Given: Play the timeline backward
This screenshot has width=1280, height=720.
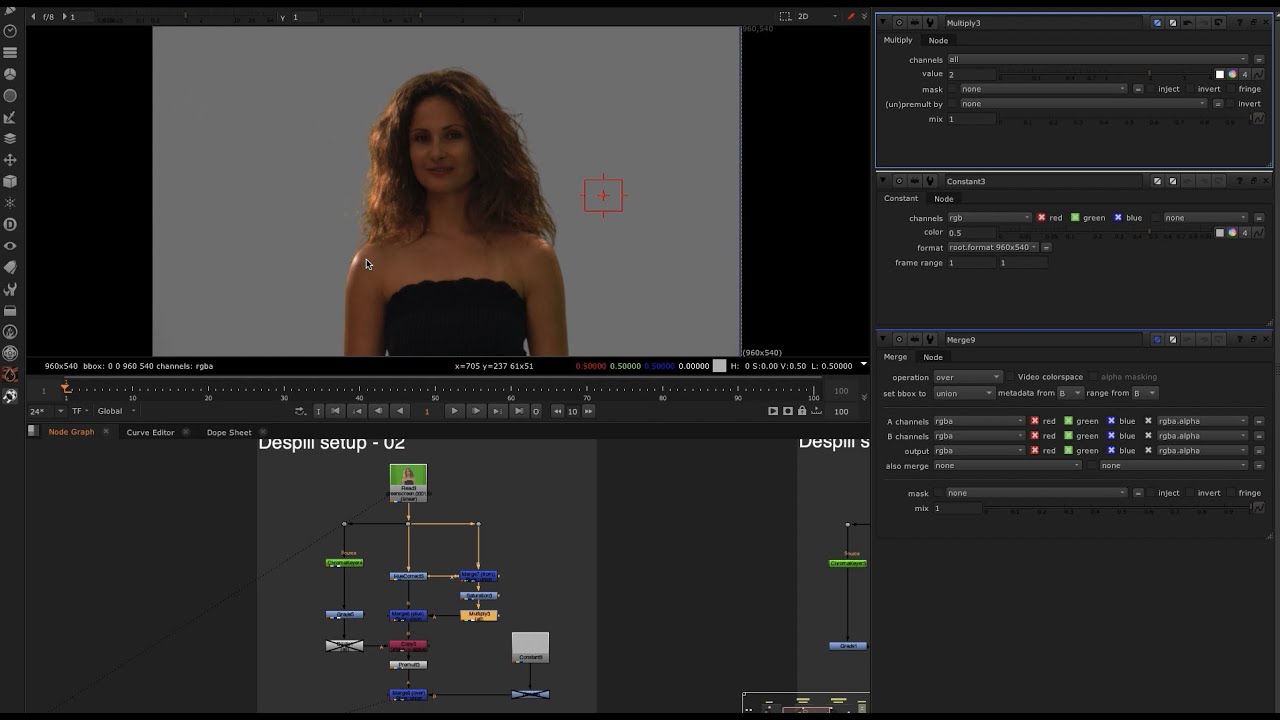Looking at the screenshot, I should (x=400, y=411).
